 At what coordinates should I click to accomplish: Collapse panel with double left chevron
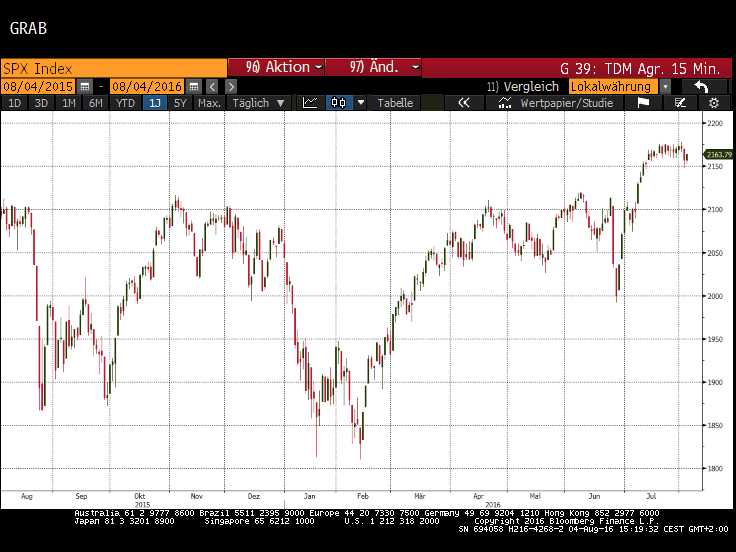[x=463, y=103]
